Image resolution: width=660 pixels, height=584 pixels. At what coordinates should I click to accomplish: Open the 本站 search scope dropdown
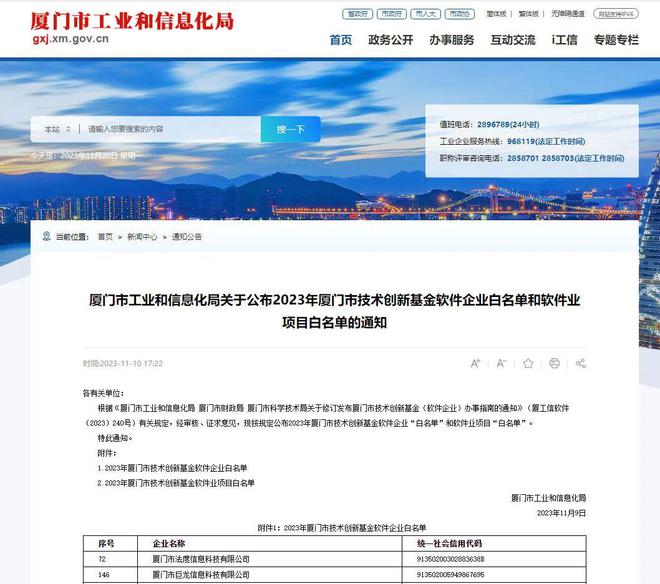(x=56, y=129)
